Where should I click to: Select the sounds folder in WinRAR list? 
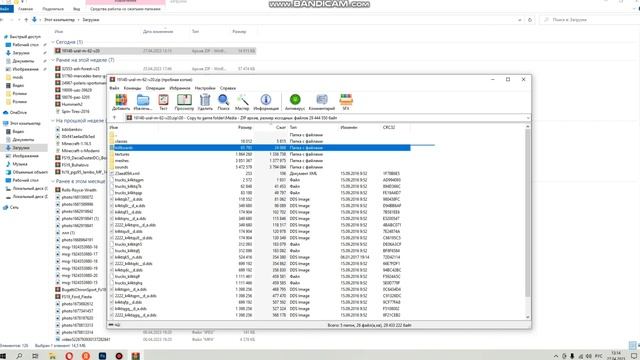pos(121,167)
